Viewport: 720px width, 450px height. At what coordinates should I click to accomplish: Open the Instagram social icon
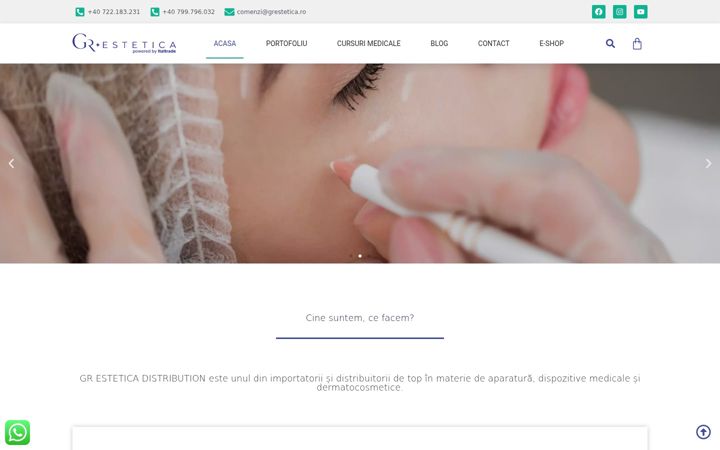pyautogui.click(x=619, y=12)
